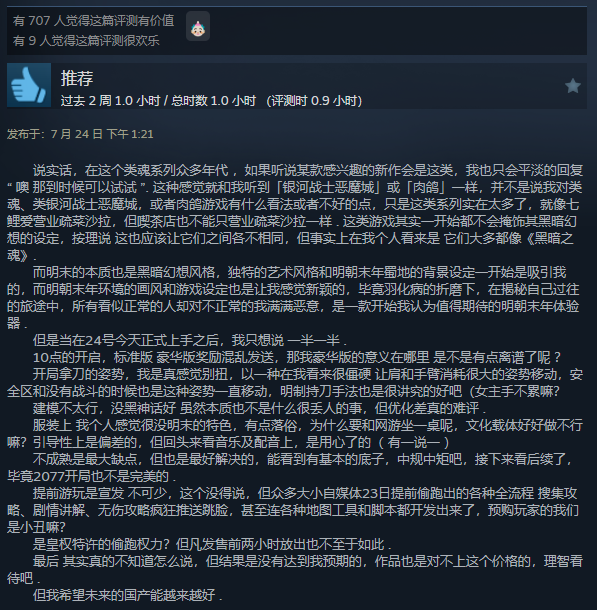Click the blue thumbs-up recommended icon

click(29, 85)
